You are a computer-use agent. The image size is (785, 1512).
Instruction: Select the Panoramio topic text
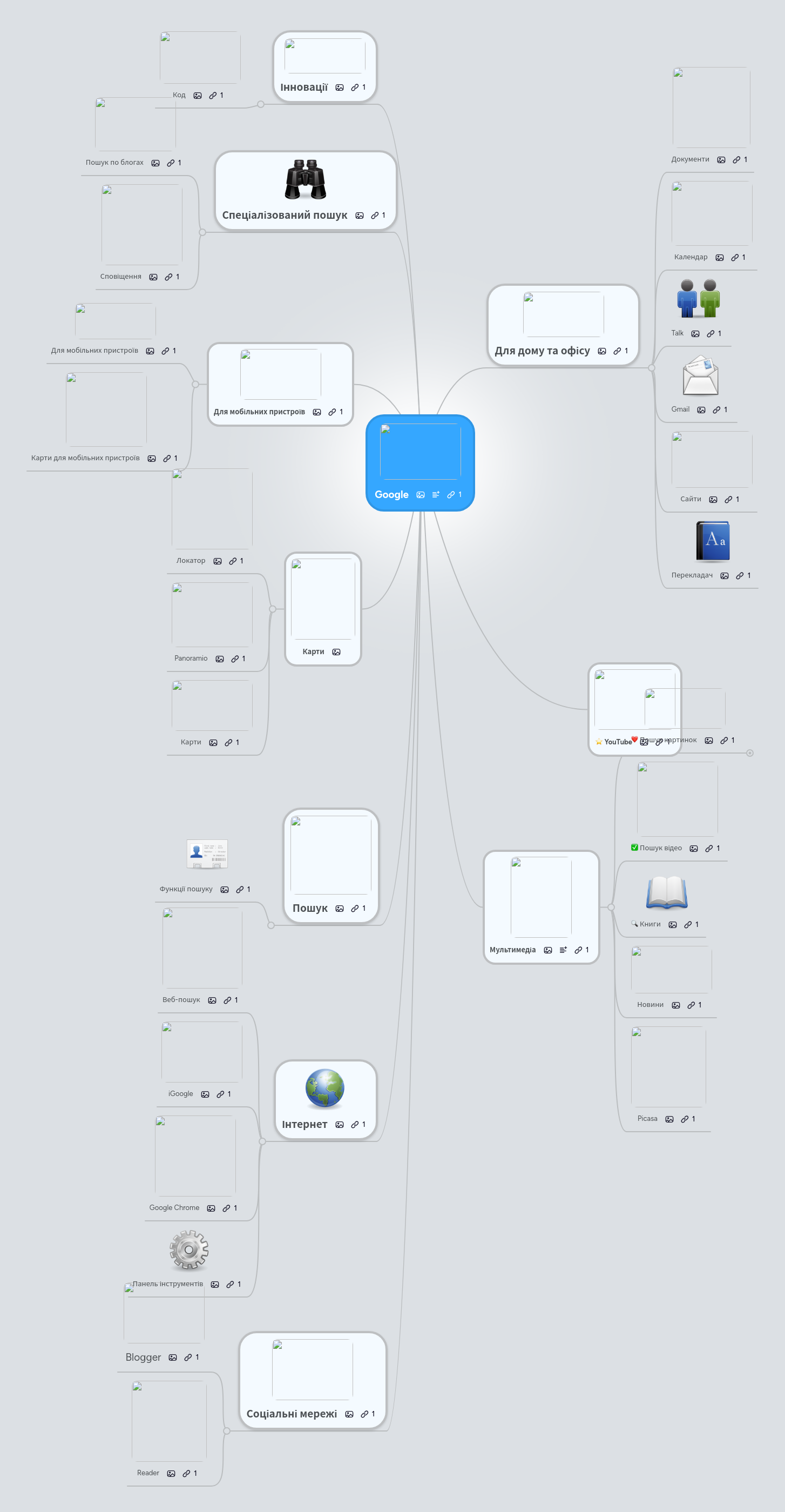point(191,658)
